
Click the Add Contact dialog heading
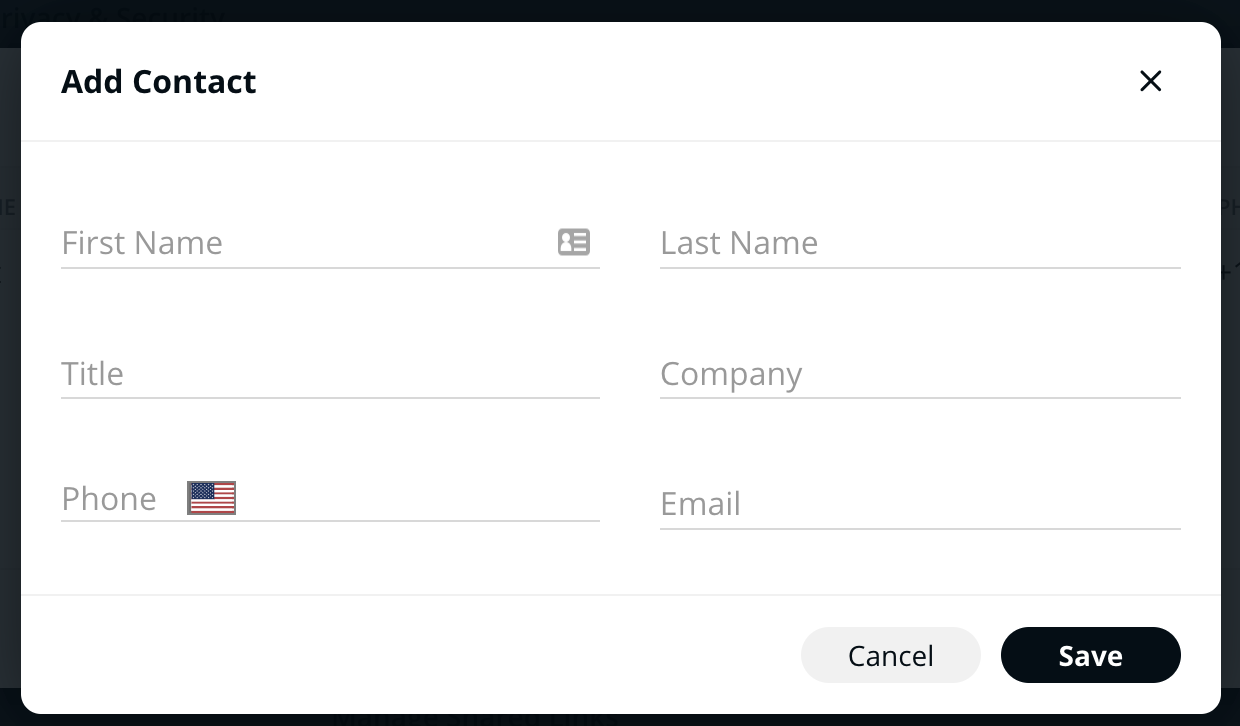159,82
